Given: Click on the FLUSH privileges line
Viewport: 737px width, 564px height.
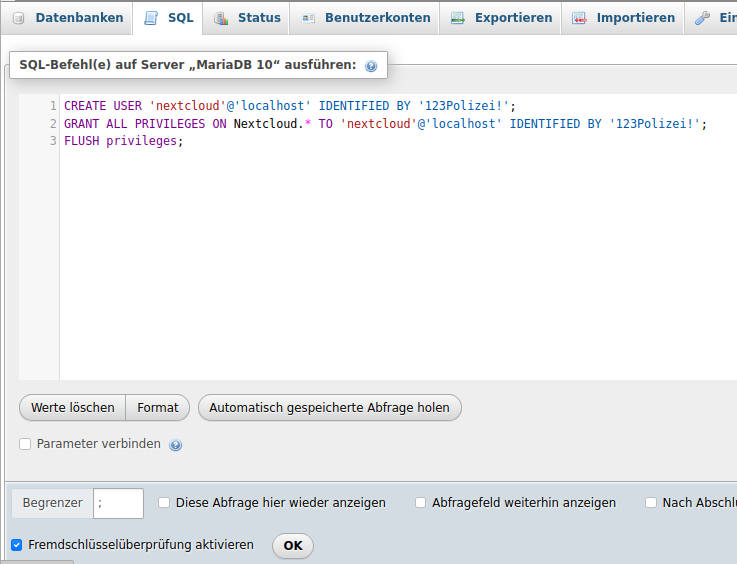Looking at the screenshot, I should pyautogui.click(x=124, y=141).
